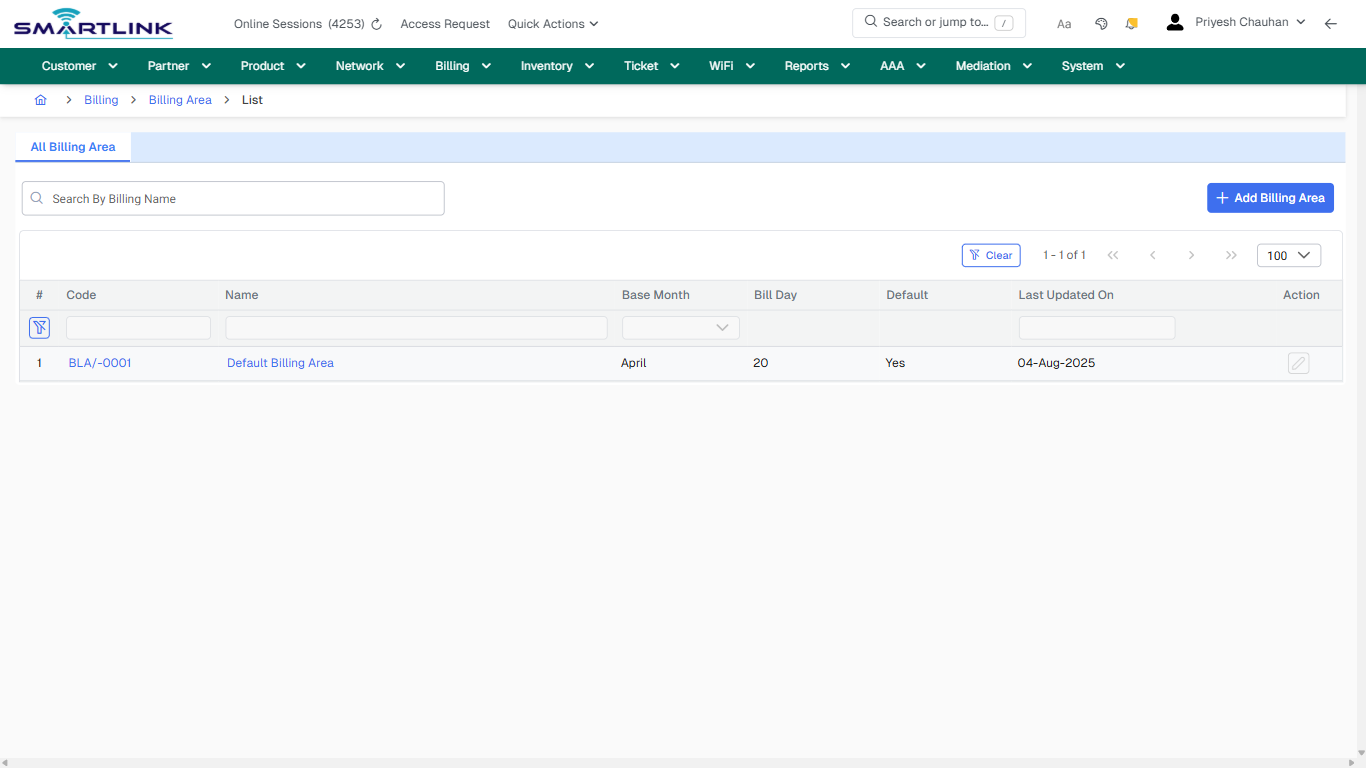This screenshot has width=1366, height=768.
Task: Select the All Billing Area tab
Action: [x=72, y=147]
